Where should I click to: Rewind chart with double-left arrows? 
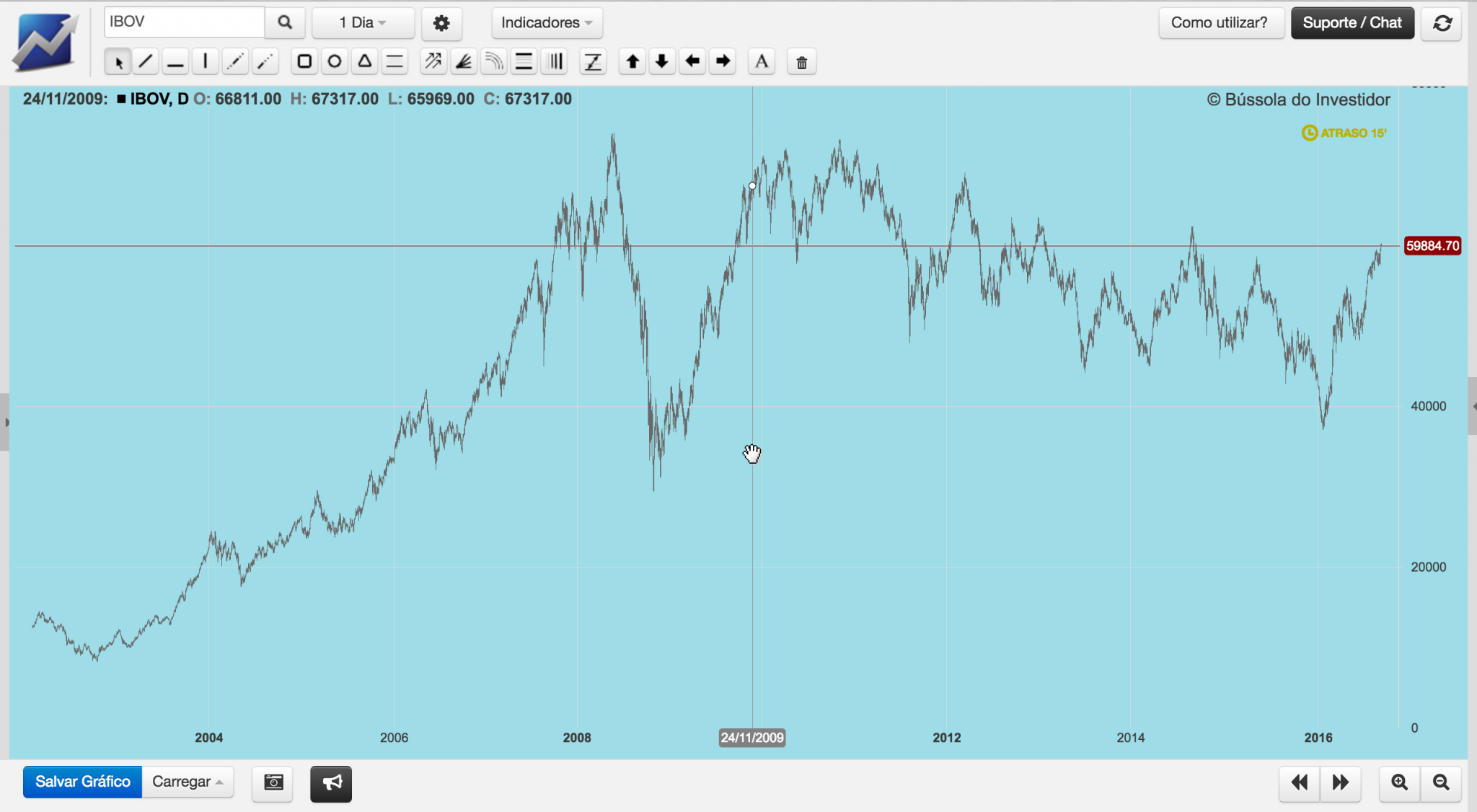[x=1300, y=783]
